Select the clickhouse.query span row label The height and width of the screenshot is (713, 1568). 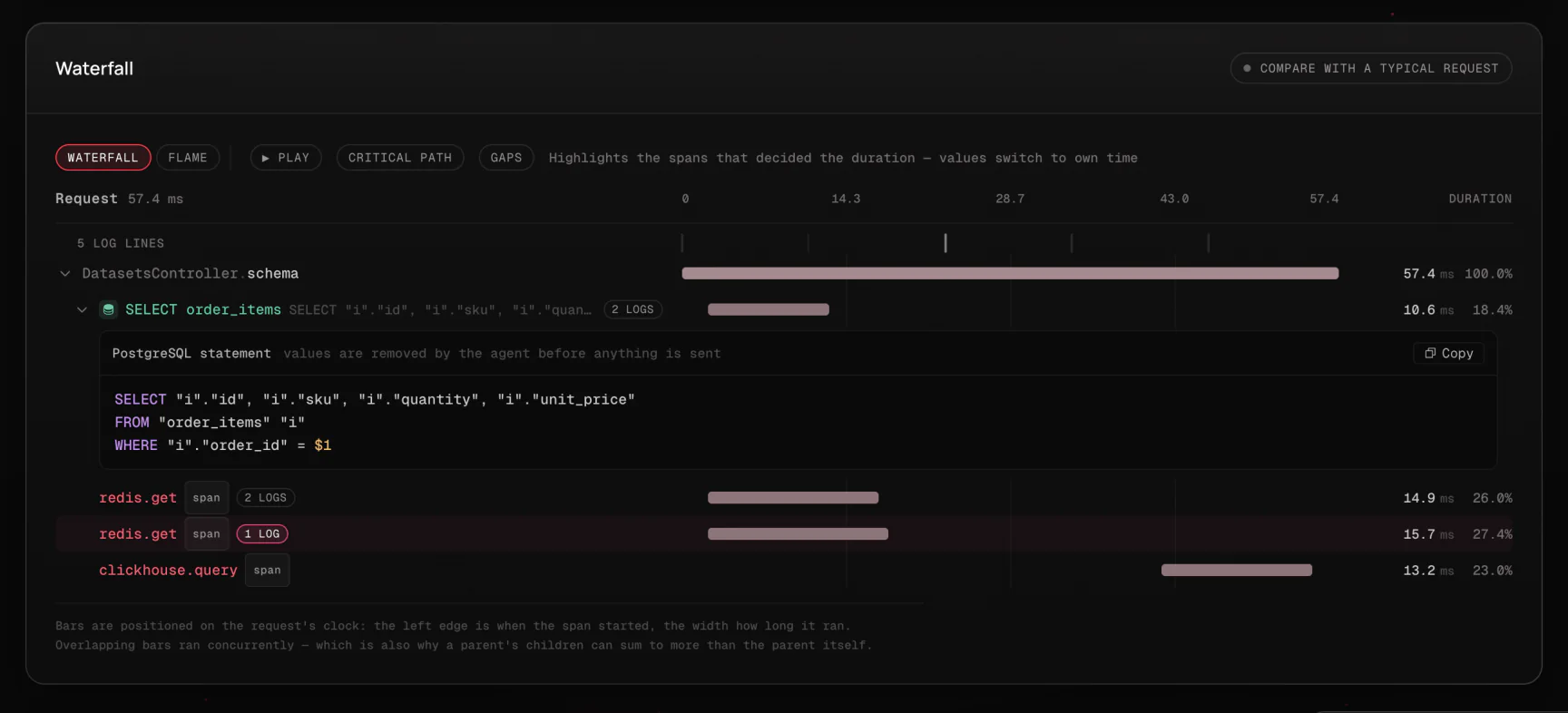tap(168, 570)
